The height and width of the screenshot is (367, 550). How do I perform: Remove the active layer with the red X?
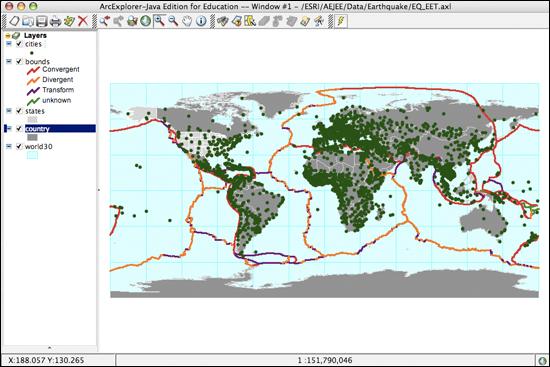coord(82,21)
